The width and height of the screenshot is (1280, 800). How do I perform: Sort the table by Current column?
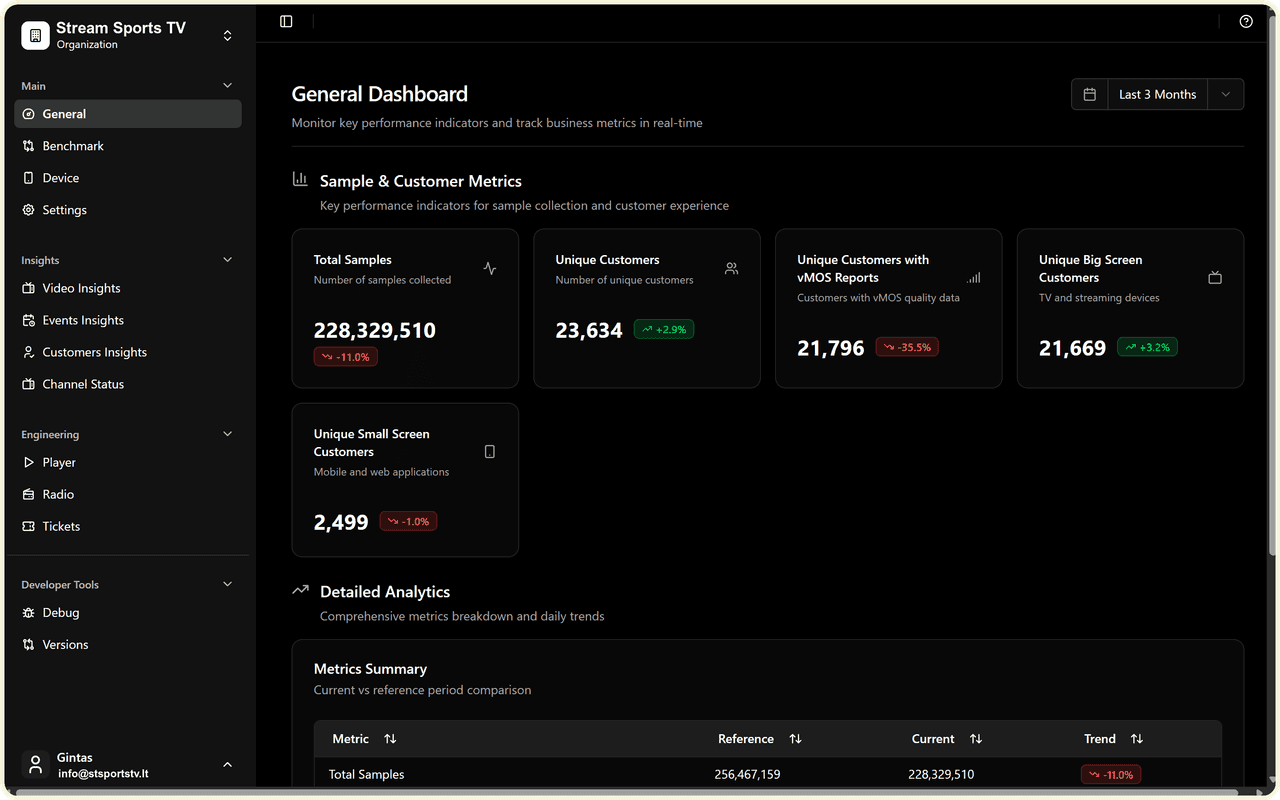click(x=976, y=739)
